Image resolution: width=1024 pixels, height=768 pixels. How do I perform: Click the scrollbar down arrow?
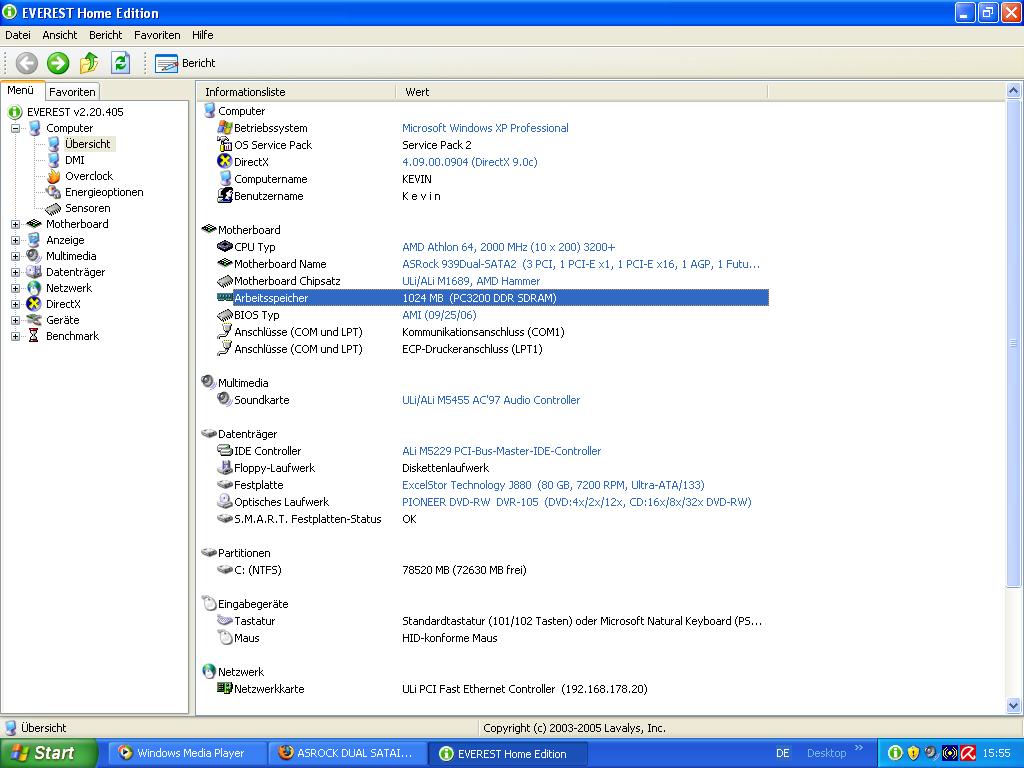pyautogui.click(x=1014, y=705)
